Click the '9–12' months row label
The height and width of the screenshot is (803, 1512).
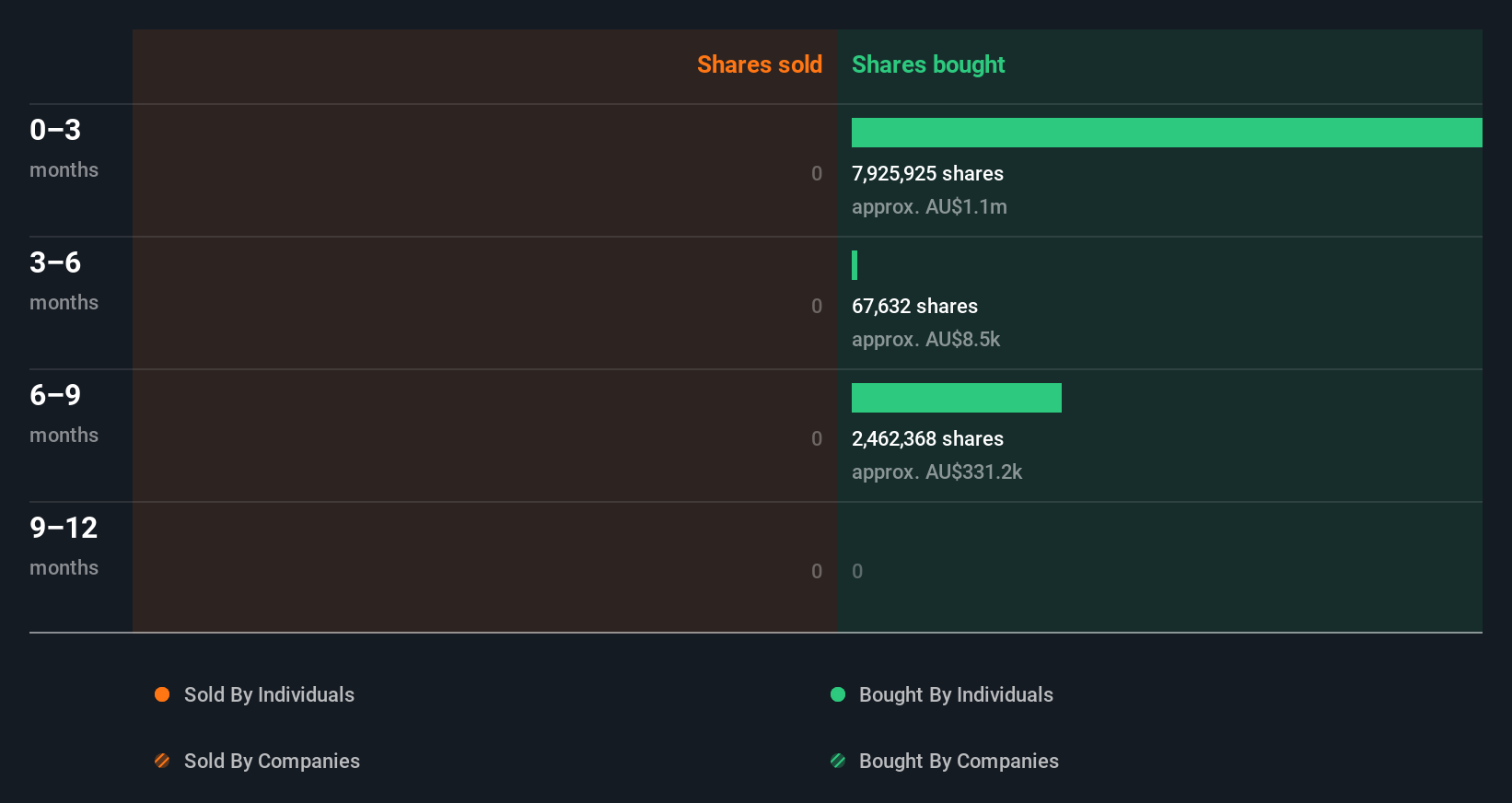point(64,528)
